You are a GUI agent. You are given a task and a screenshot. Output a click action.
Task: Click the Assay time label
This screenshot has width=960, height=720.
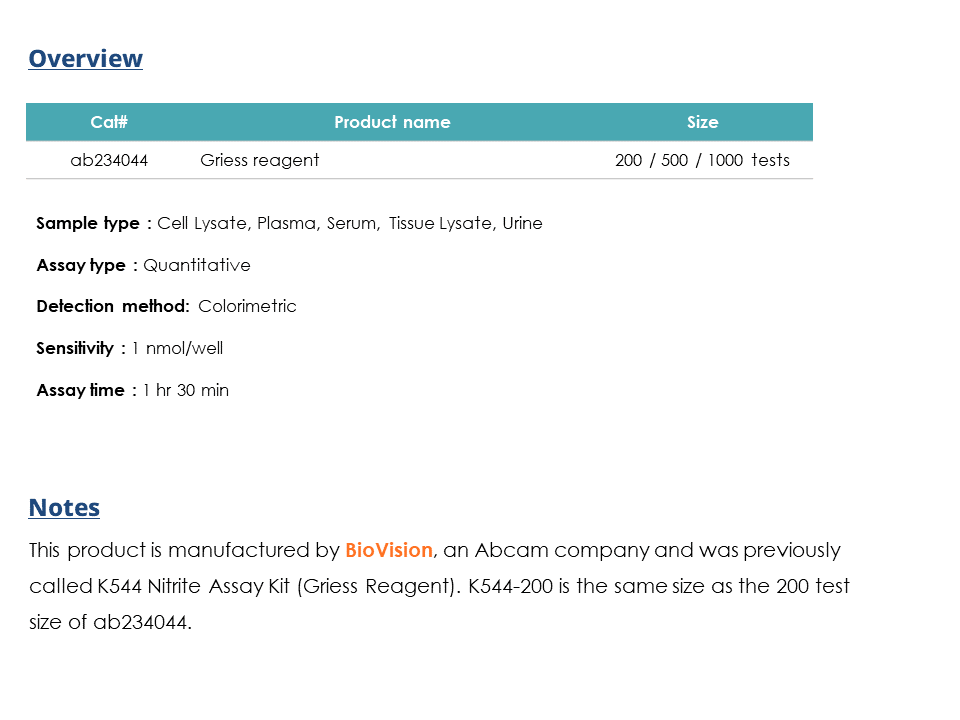[80, 390]
